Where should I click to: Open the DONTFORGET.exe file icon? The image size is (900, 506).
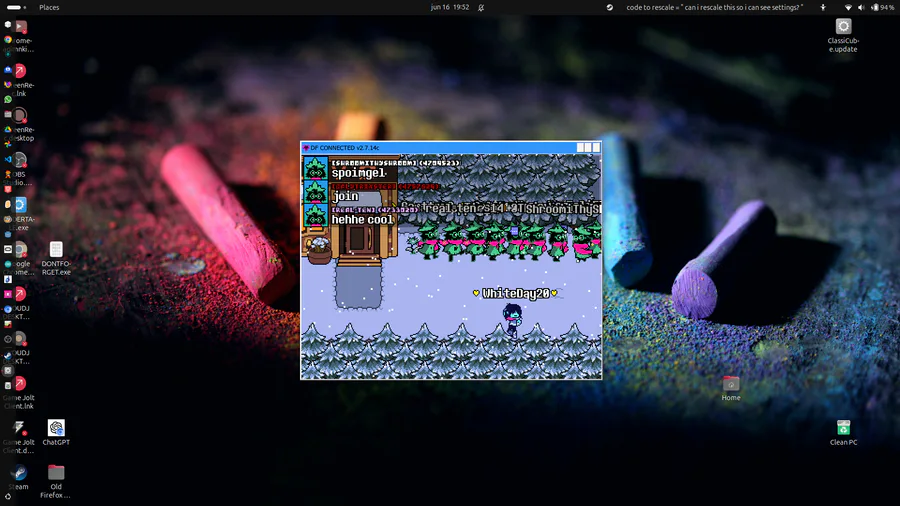pos(56,258)
